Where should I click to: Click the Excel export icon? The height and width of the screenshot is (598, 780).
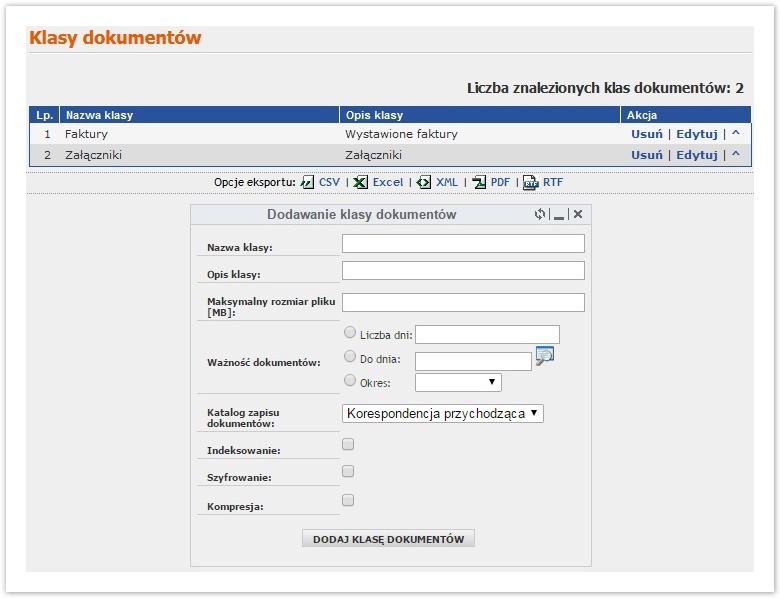[x=361, y=182]
